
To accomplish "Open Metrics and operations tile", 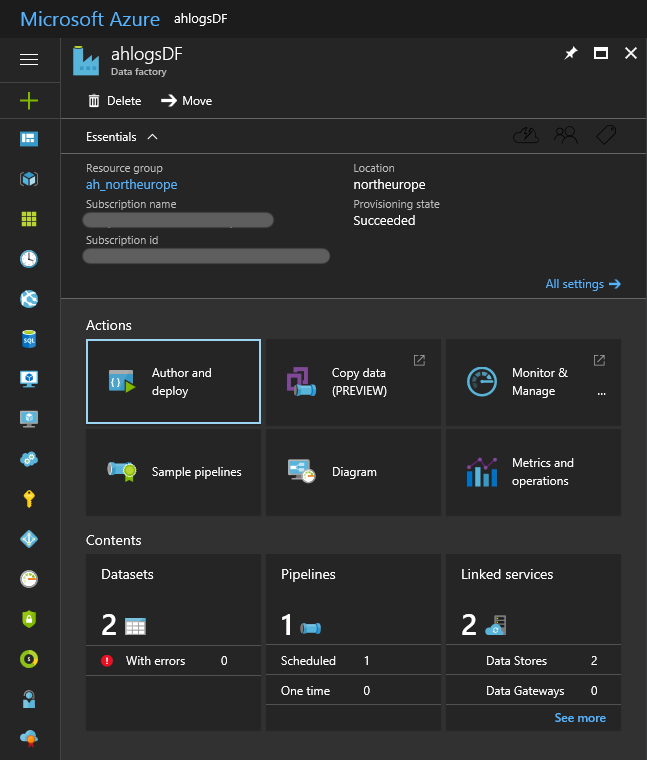I will (x=533, y=472).
